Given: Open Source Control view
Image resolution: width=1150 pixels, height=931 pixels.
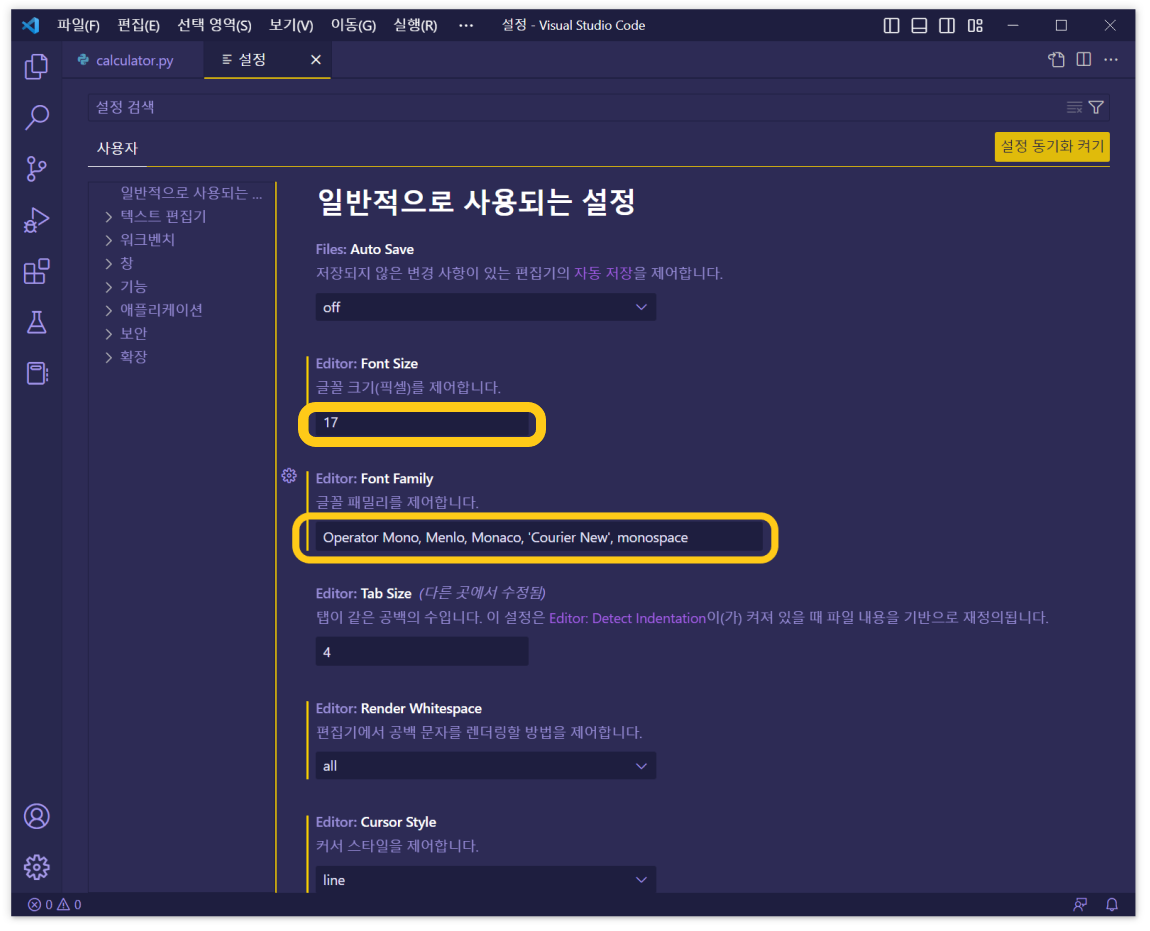Looking at the screenshot, I should point(37,169).
